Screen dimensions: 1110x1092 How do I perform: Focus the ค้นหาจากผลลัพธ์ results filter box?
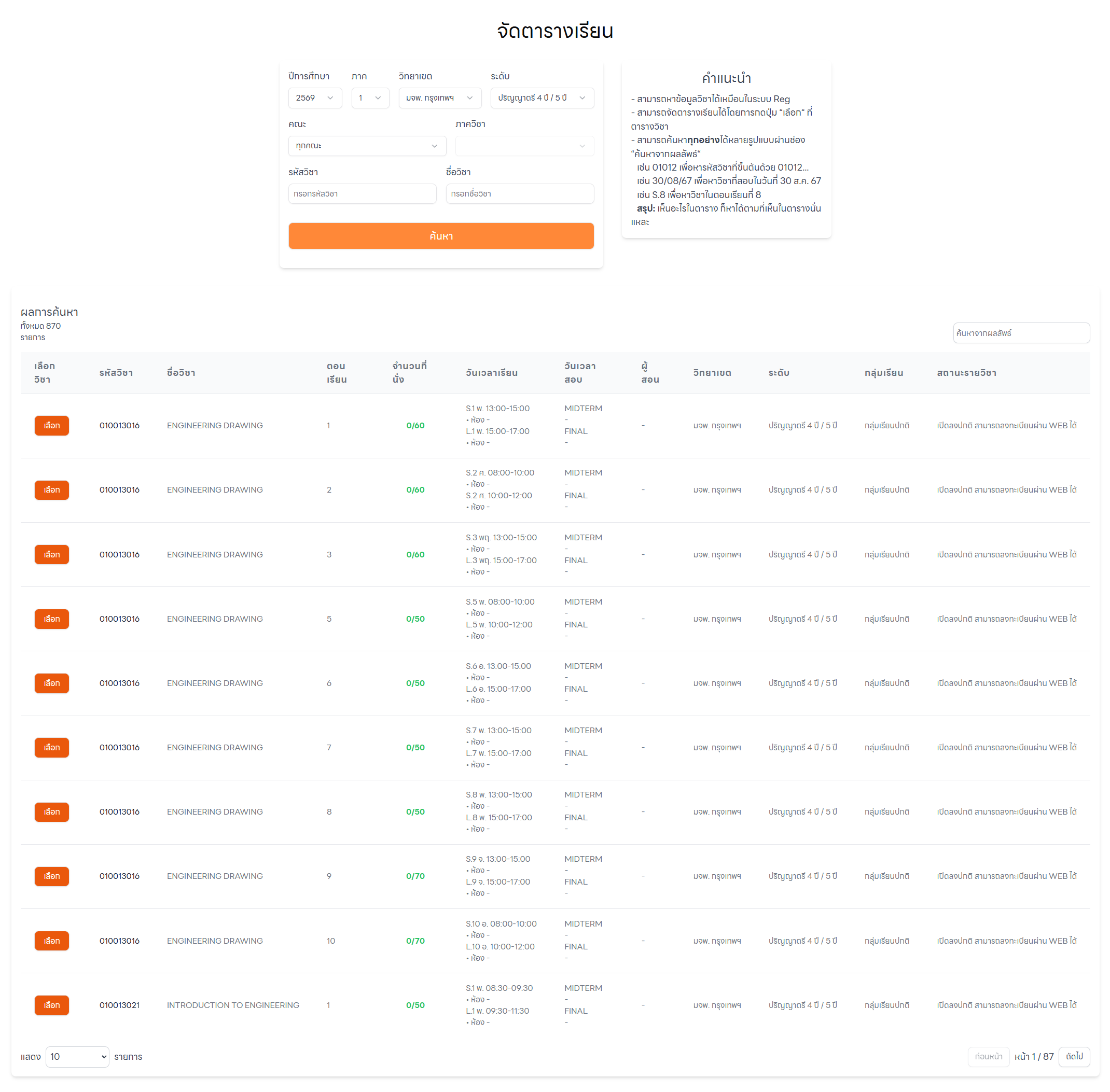(1021, 333)
